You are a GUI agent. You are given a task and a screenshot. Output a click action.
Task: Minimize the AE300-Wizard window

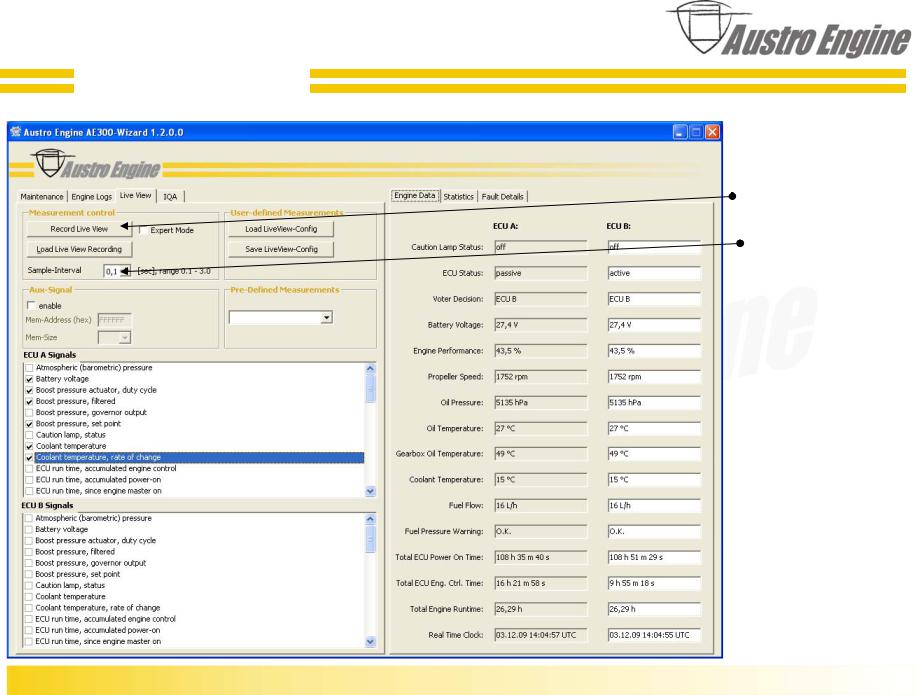(x=680, y=132)
